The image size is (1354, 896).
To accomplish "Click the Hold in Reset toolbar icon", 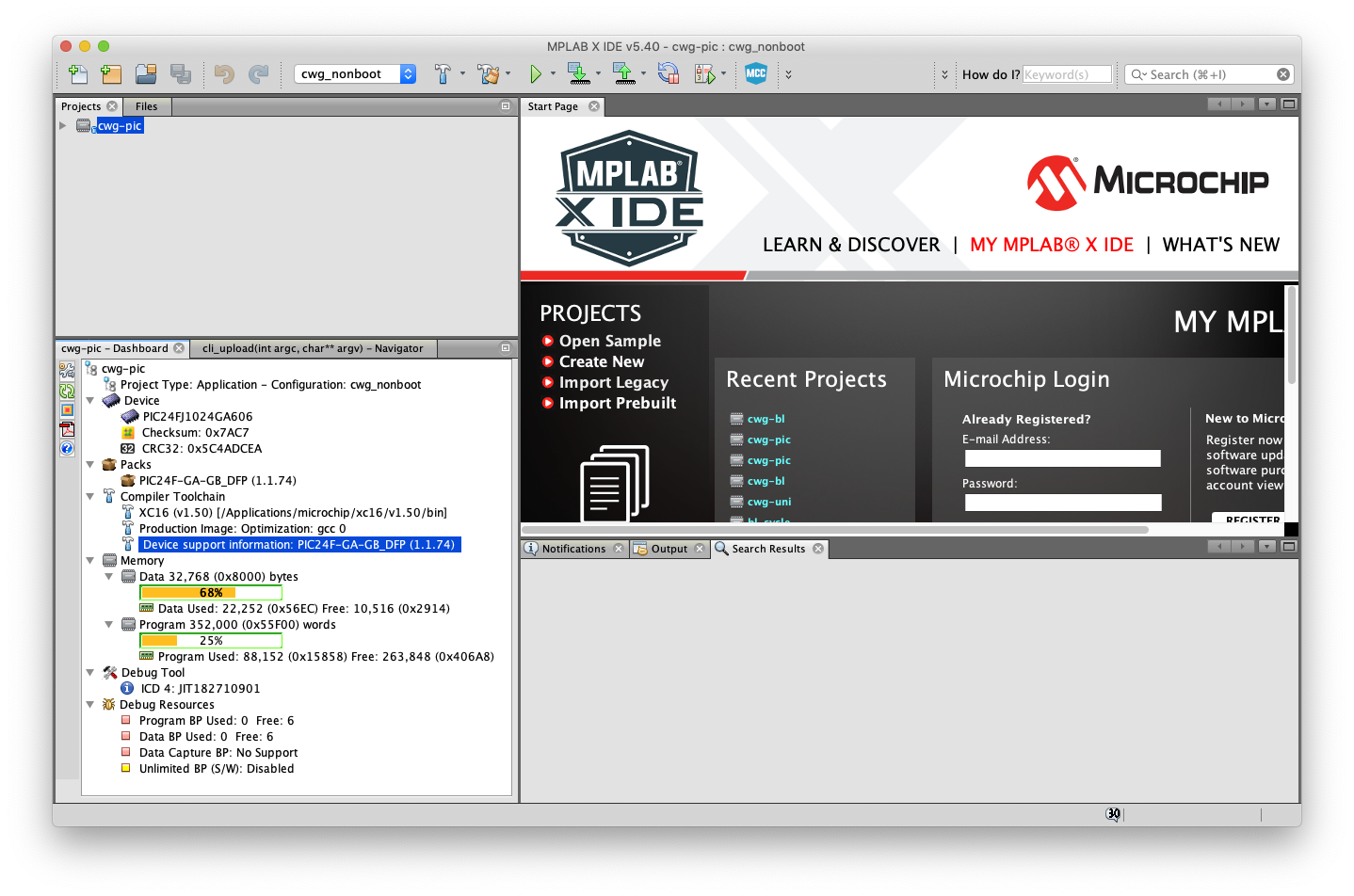I will tap(669, 74).
